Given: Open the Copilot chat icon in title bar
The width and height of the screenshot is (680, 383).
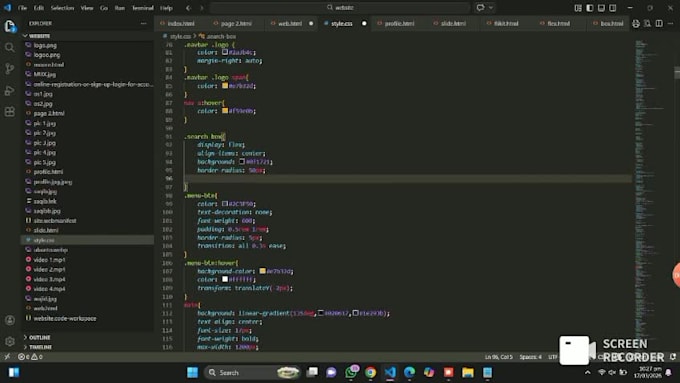Looking at the screenshot, I should coord(480,8).
